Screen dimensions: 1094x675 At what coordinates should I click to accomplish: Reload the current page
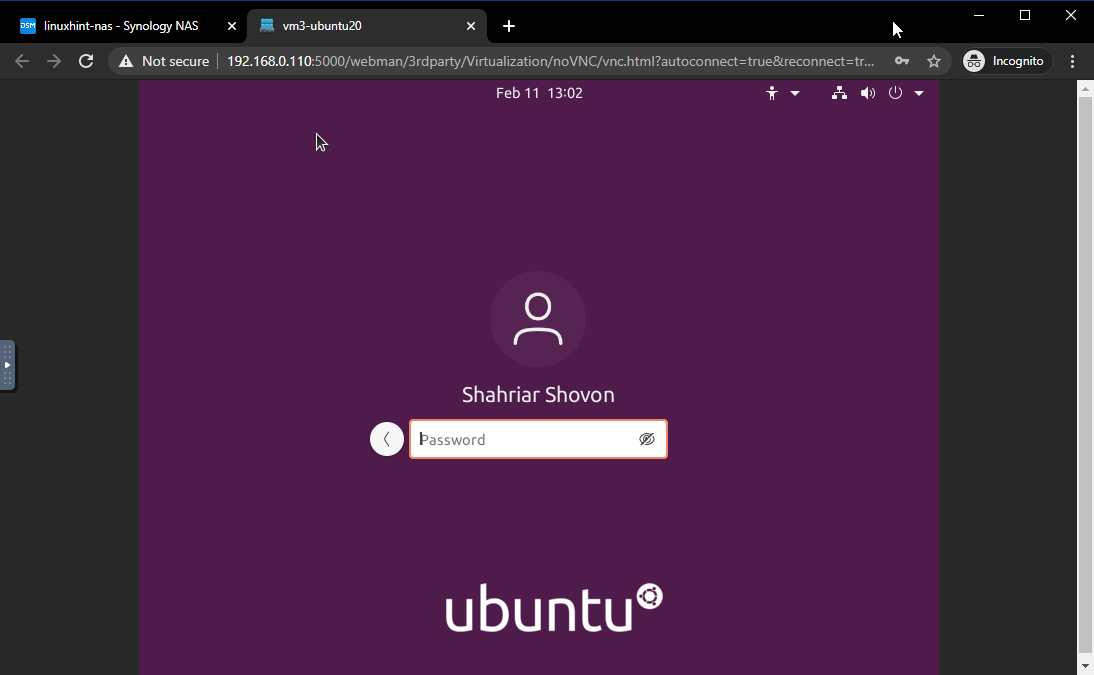tap(86, 61)
